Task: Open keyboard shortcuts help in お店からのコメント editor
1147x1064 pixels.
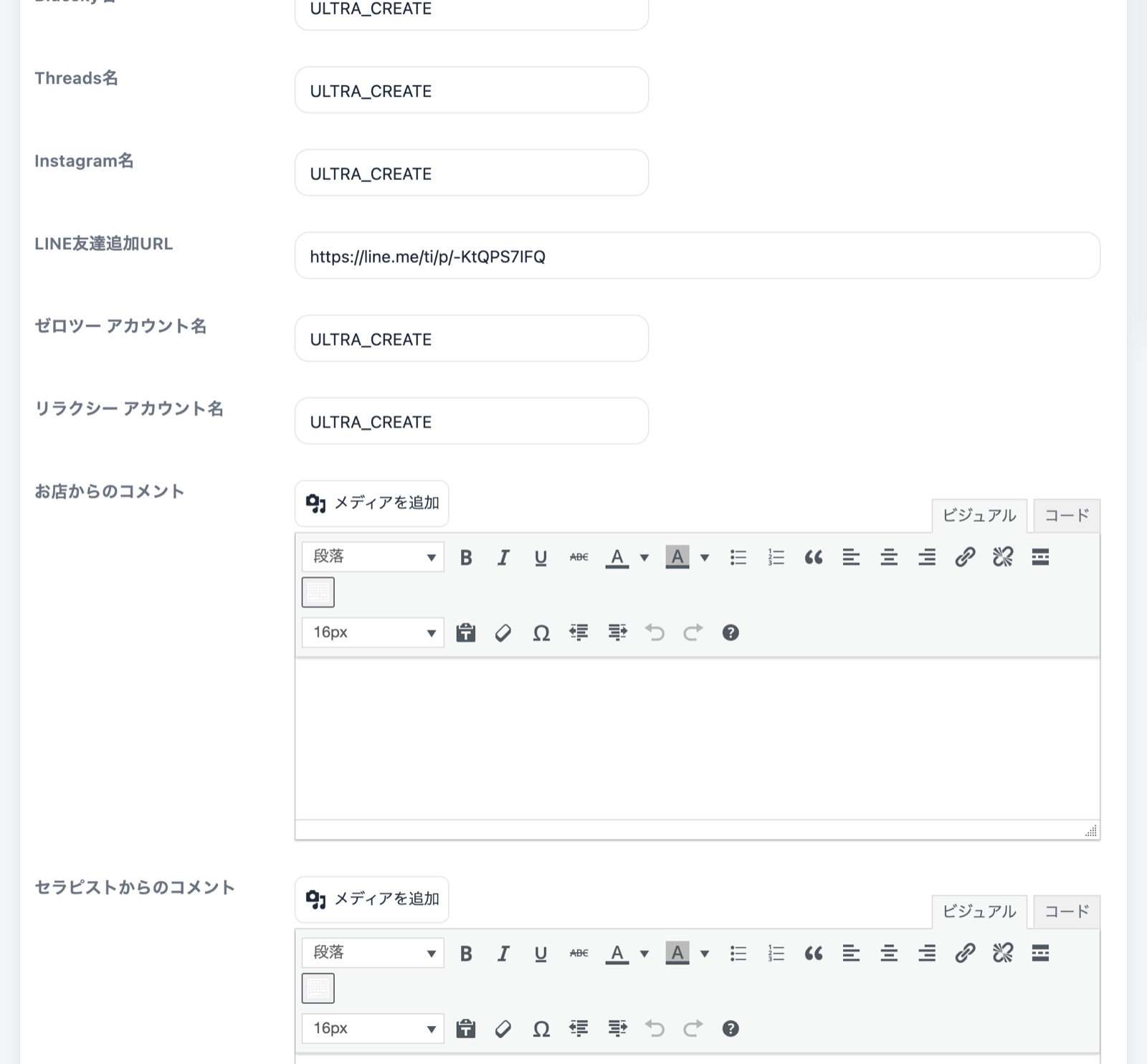Action: (x=730, y=632)
